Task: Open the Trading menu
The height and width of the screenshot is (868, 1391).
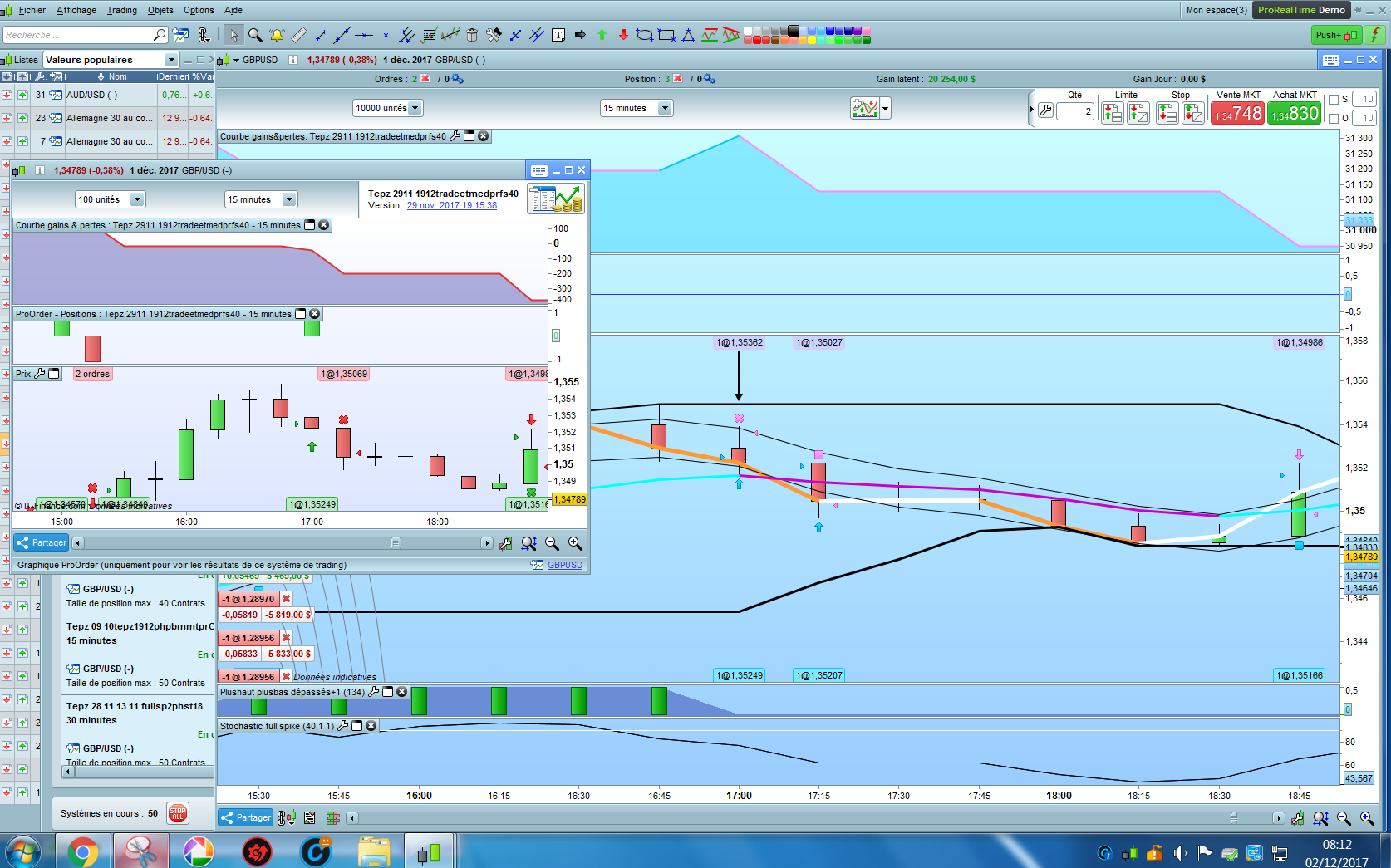Action: [122, 10]
